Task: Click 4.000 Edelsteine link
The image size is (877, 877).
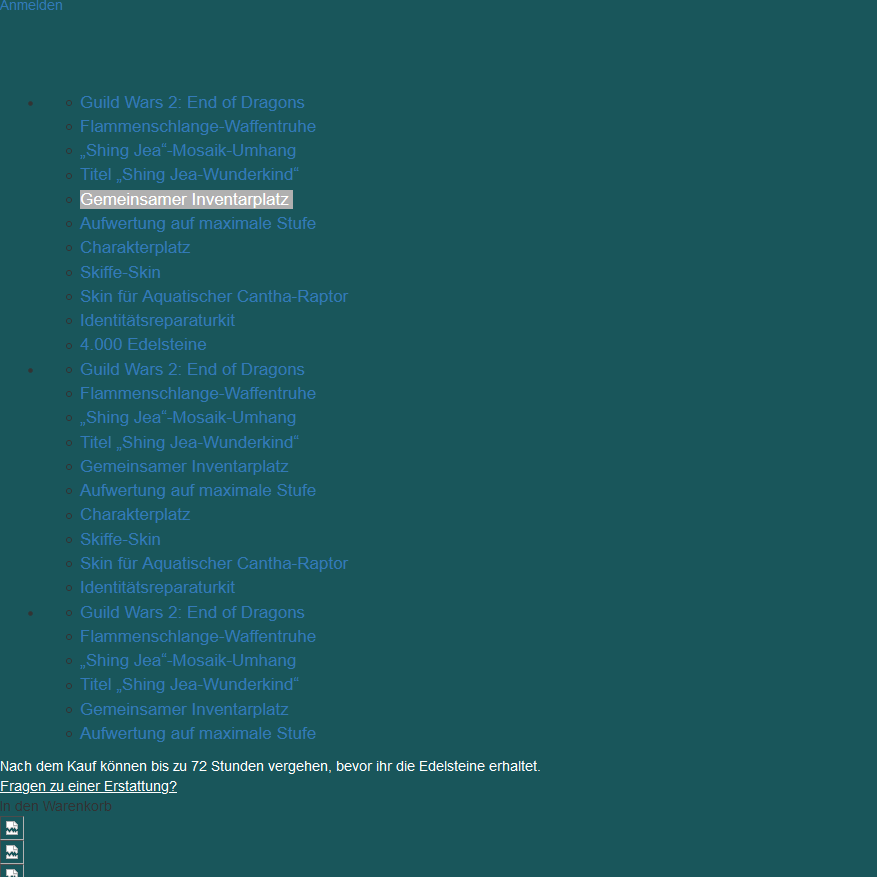Action: pyautogui.click(x=143, y=345)
